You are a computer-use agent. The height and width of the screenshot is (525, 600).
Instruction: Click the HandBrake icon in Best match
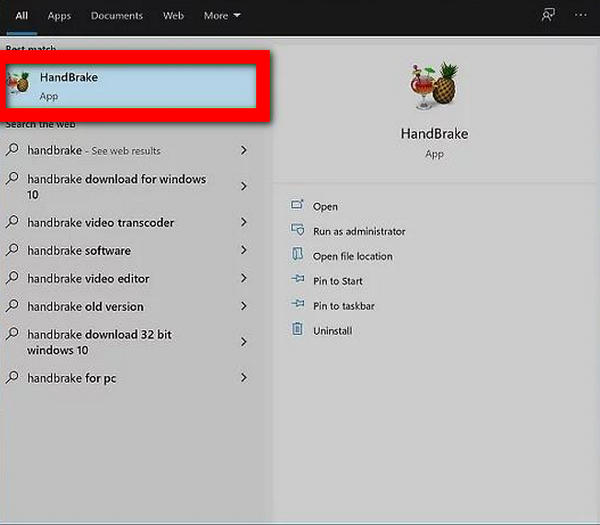pos(18,84)
